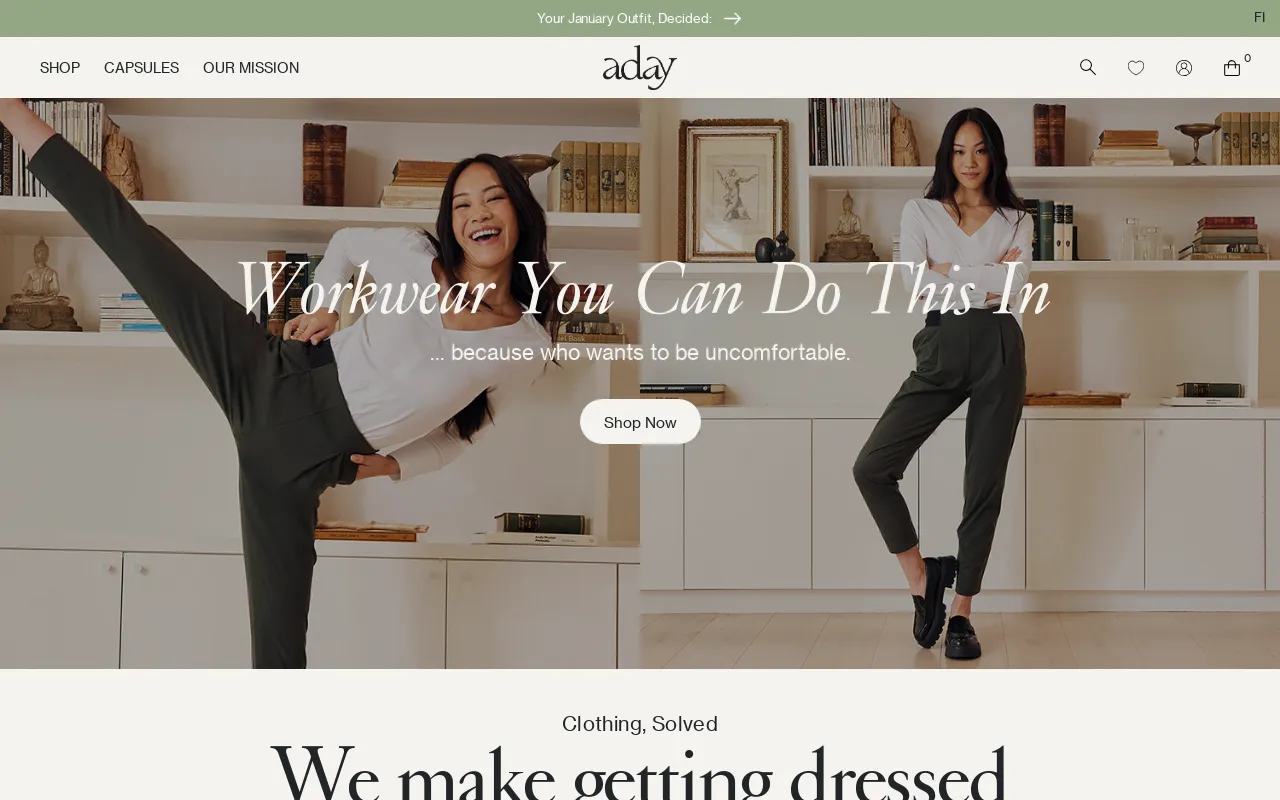Click the cart item count badge
This screenshot has width=1280, height=800.
[x=1248, y=58]
